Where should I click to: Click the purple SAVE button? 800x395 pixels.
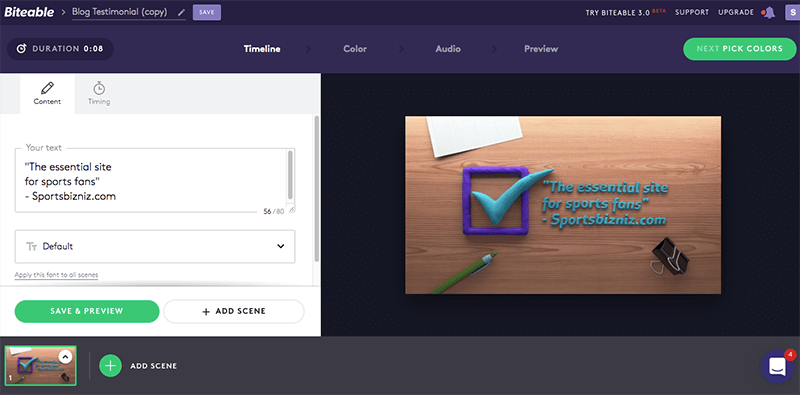(x=207, y=12)
